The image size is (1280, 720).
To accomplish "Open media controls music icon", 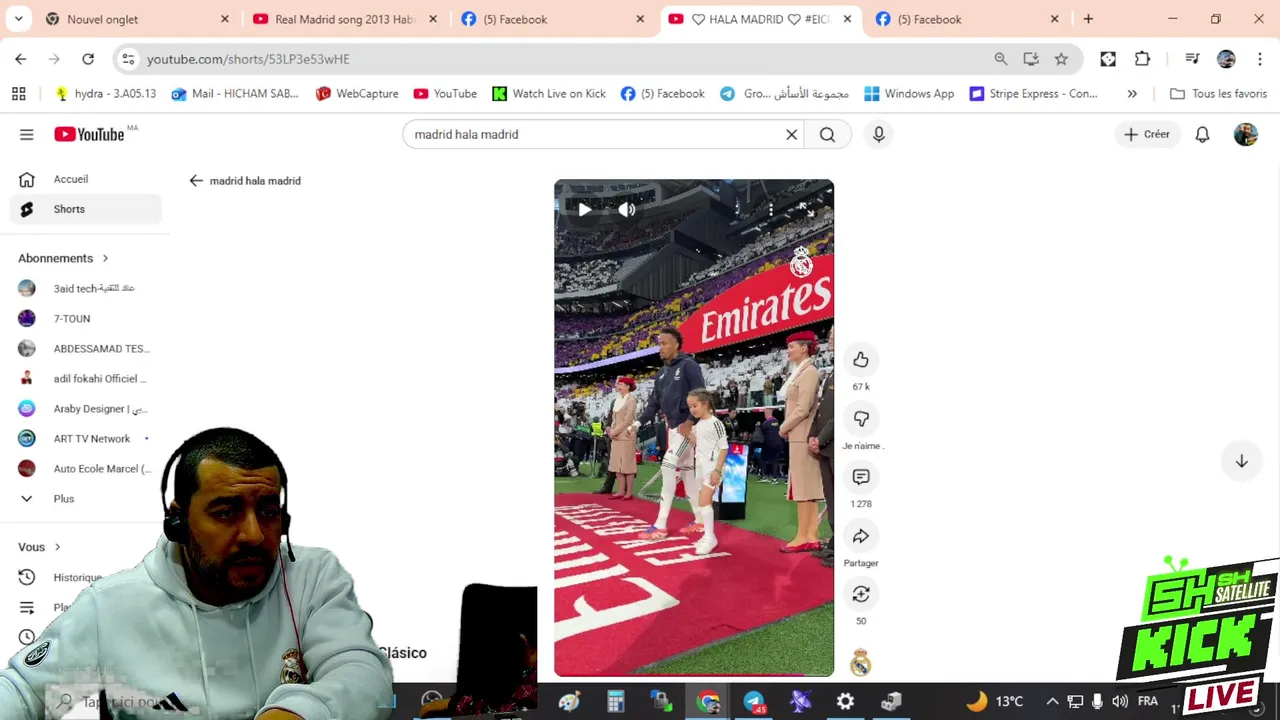I will point(1192,59).
